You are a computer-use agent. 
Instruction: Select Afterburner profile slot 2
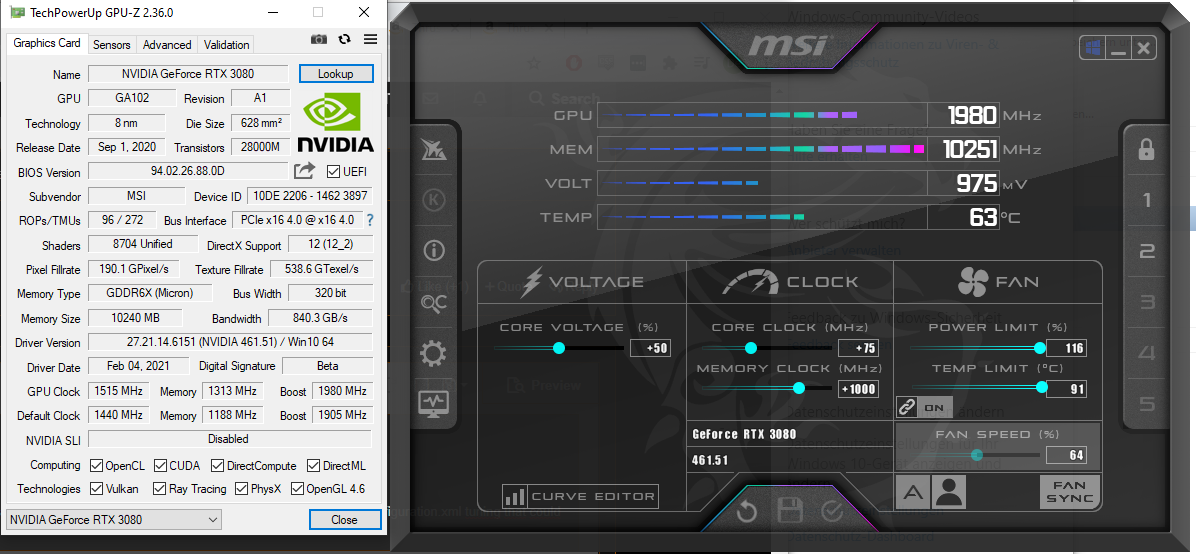click(x=1146, y=252)
